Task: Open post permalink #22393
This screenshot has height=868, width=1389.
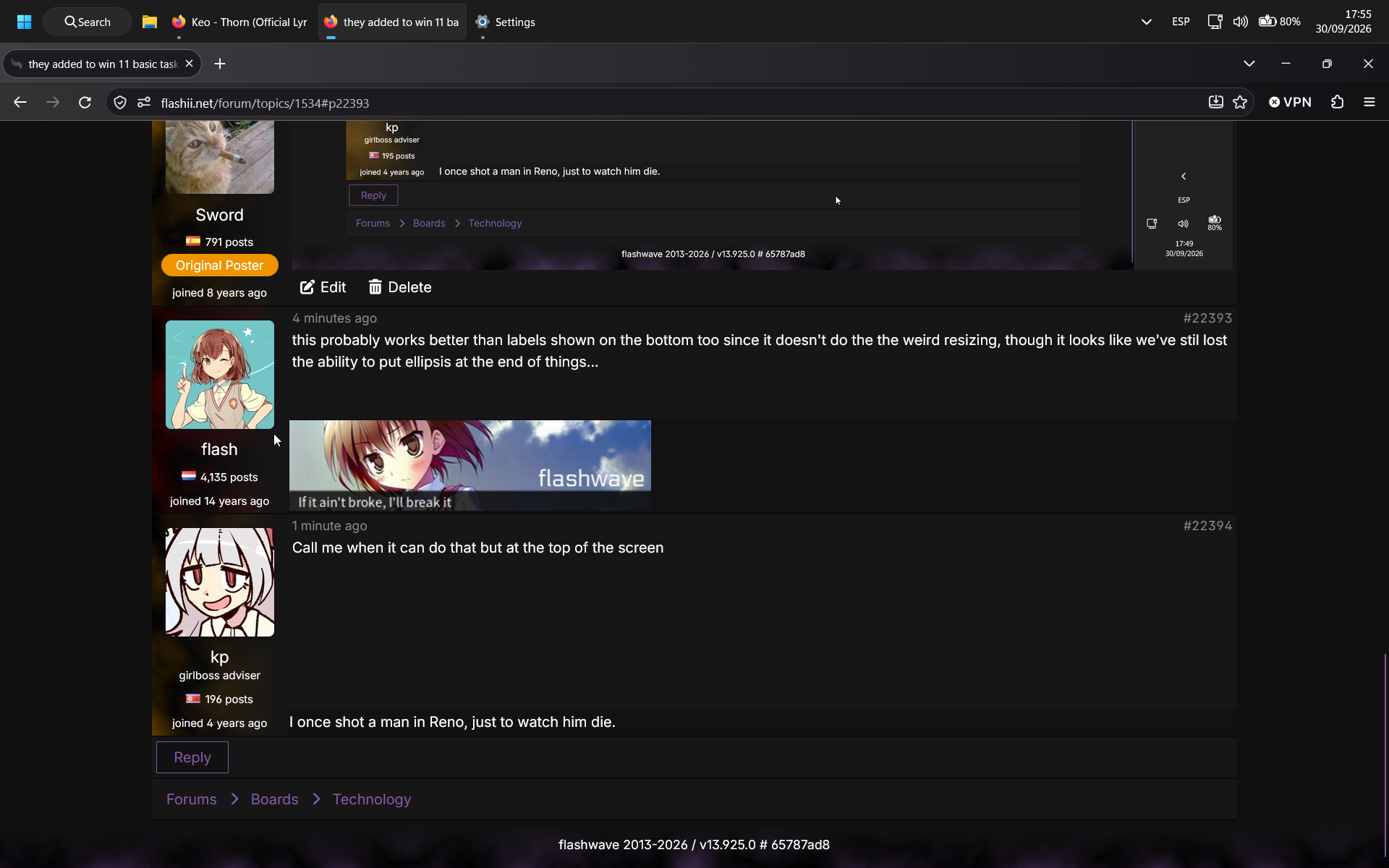Action: coord(1207,318)
